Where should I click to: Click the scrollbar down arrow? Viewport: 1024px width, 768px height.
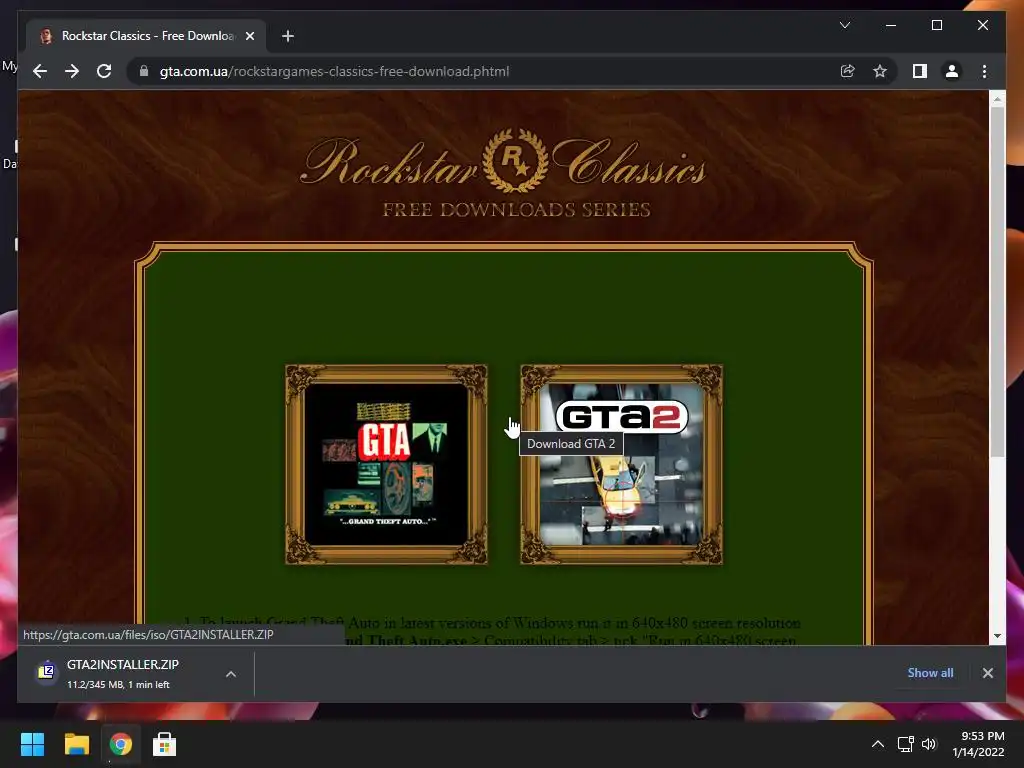(997, 636)
